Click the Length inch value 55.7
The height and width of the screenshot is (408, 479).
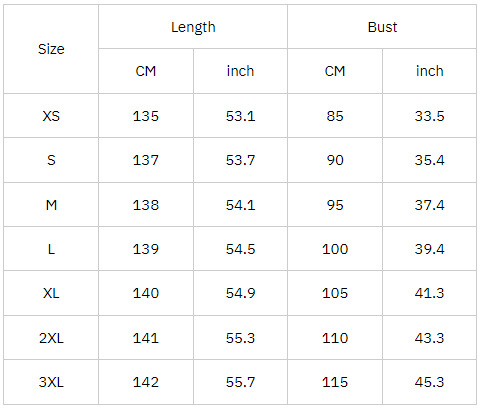(x=240, y=382)
